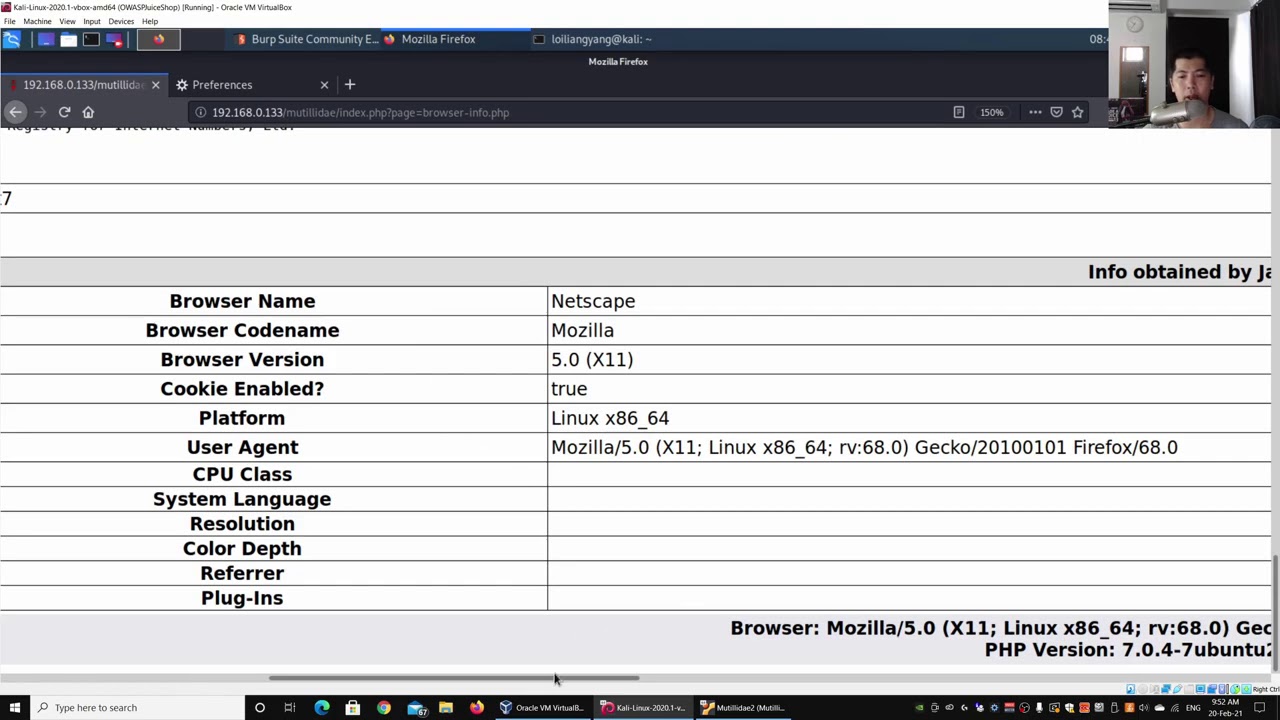Open the VirtualBox Input menu
Viewport: 1280px width, 720px height.
tap(91, 21)
